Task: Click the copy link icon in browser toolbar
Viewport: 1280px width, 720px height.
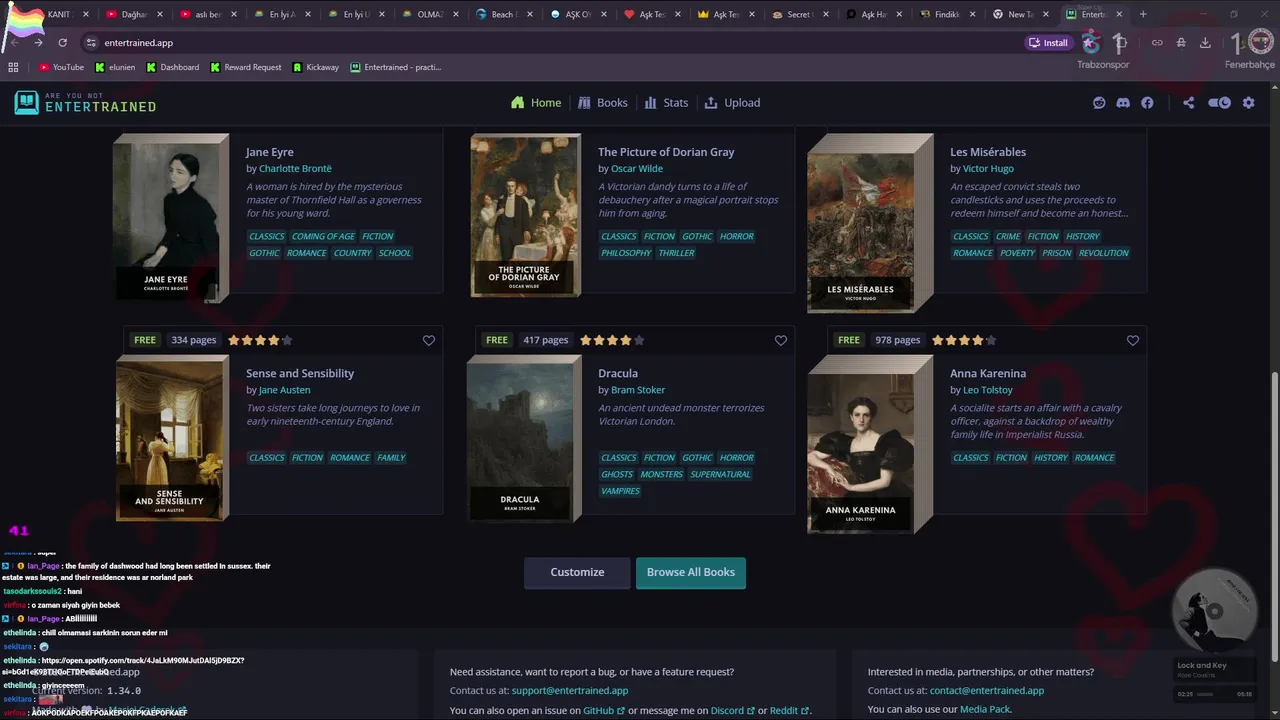Action: pos(1157,43)
